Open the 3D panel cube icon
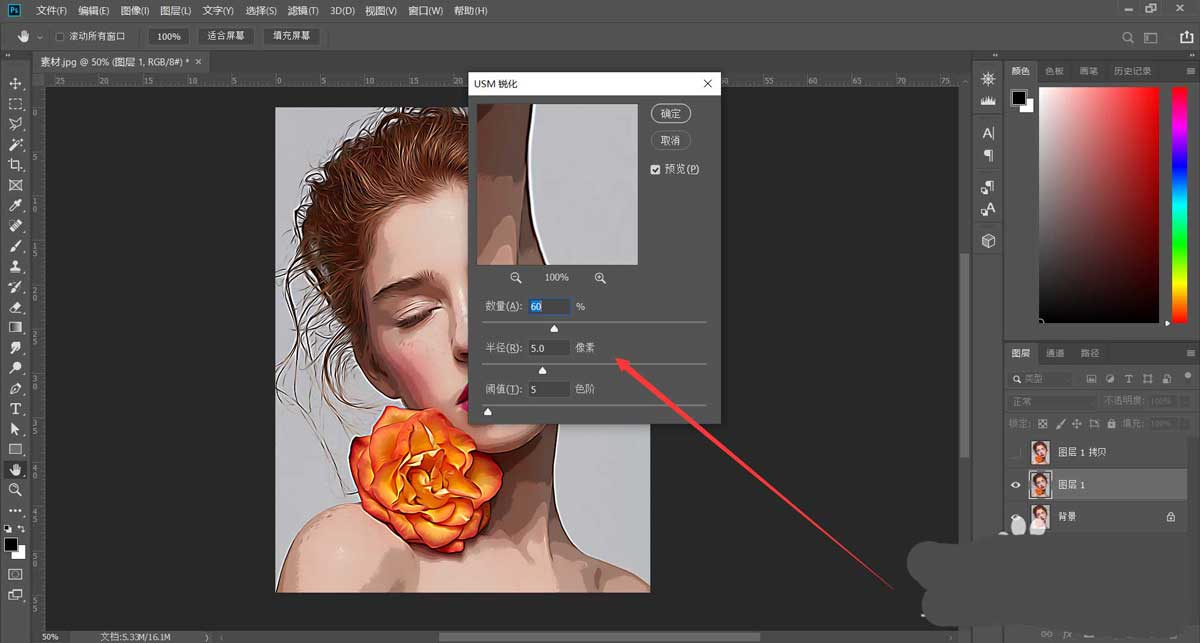Screen dimensions: 1200x643 (988, 241)
